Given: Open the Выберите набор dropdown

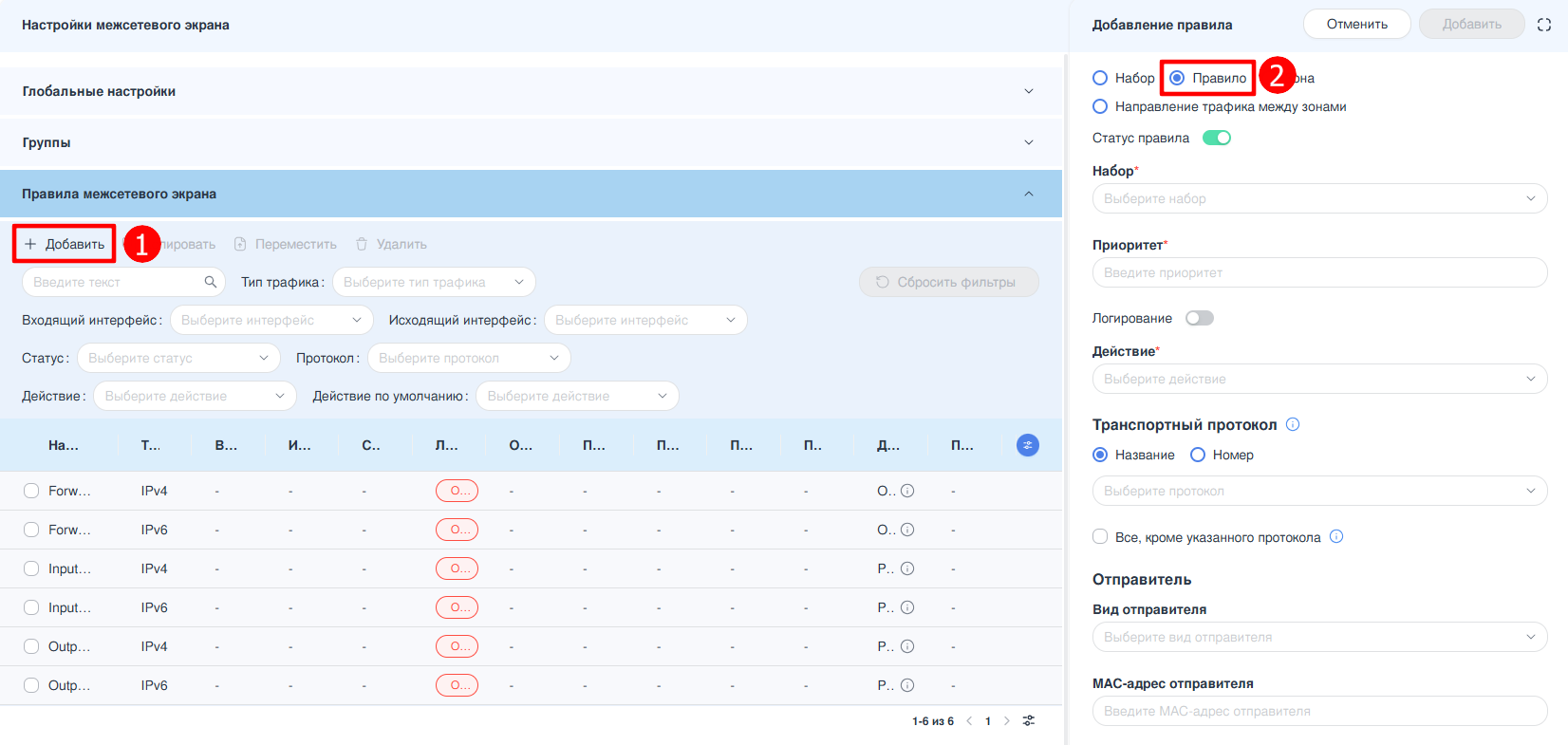Looking at the screenshot, I should 1319,198.
